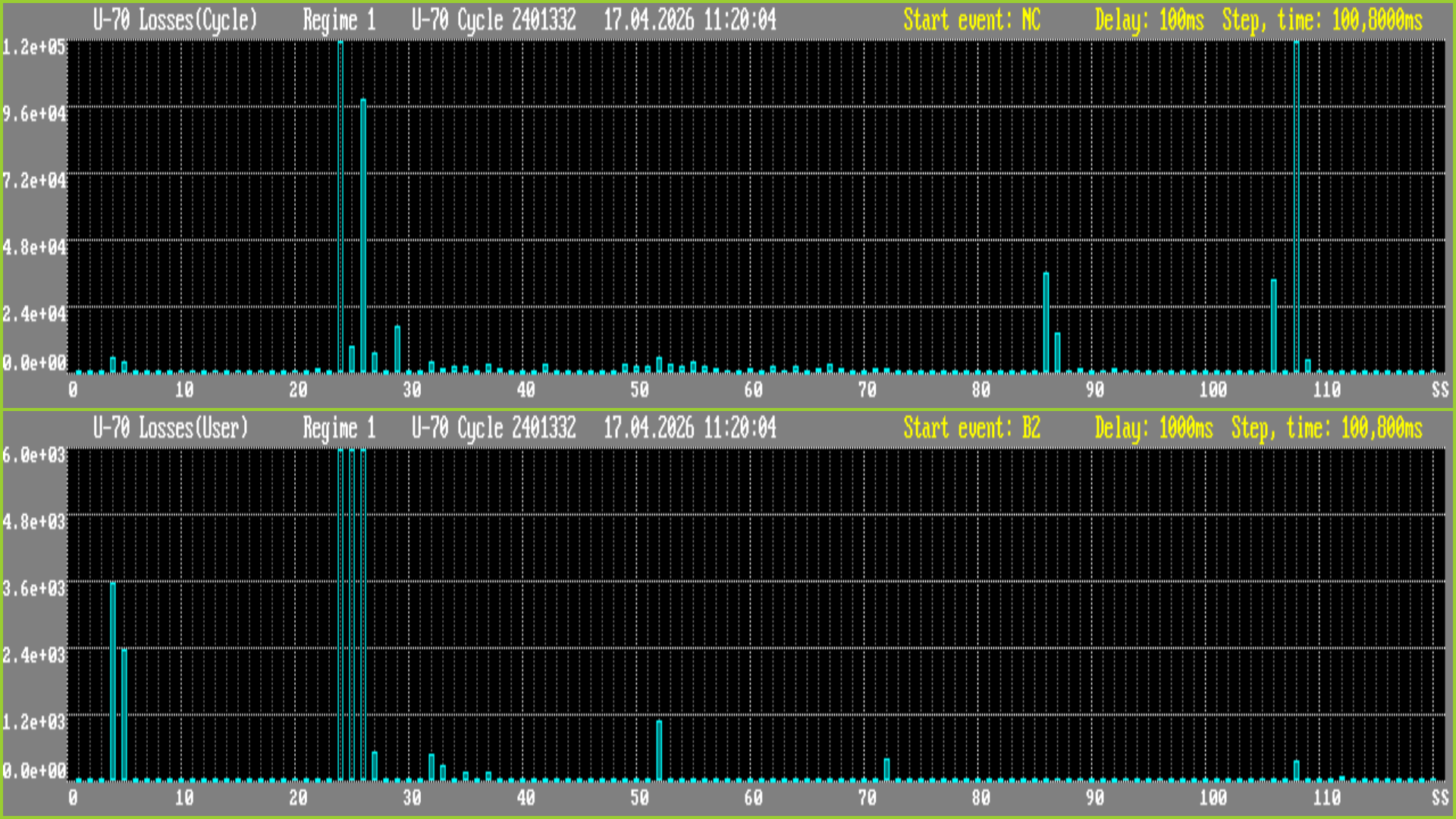This screenshot has height=819, width=1456.
Task: Click User chart bar near tick 72
Action: click(886, 769)
